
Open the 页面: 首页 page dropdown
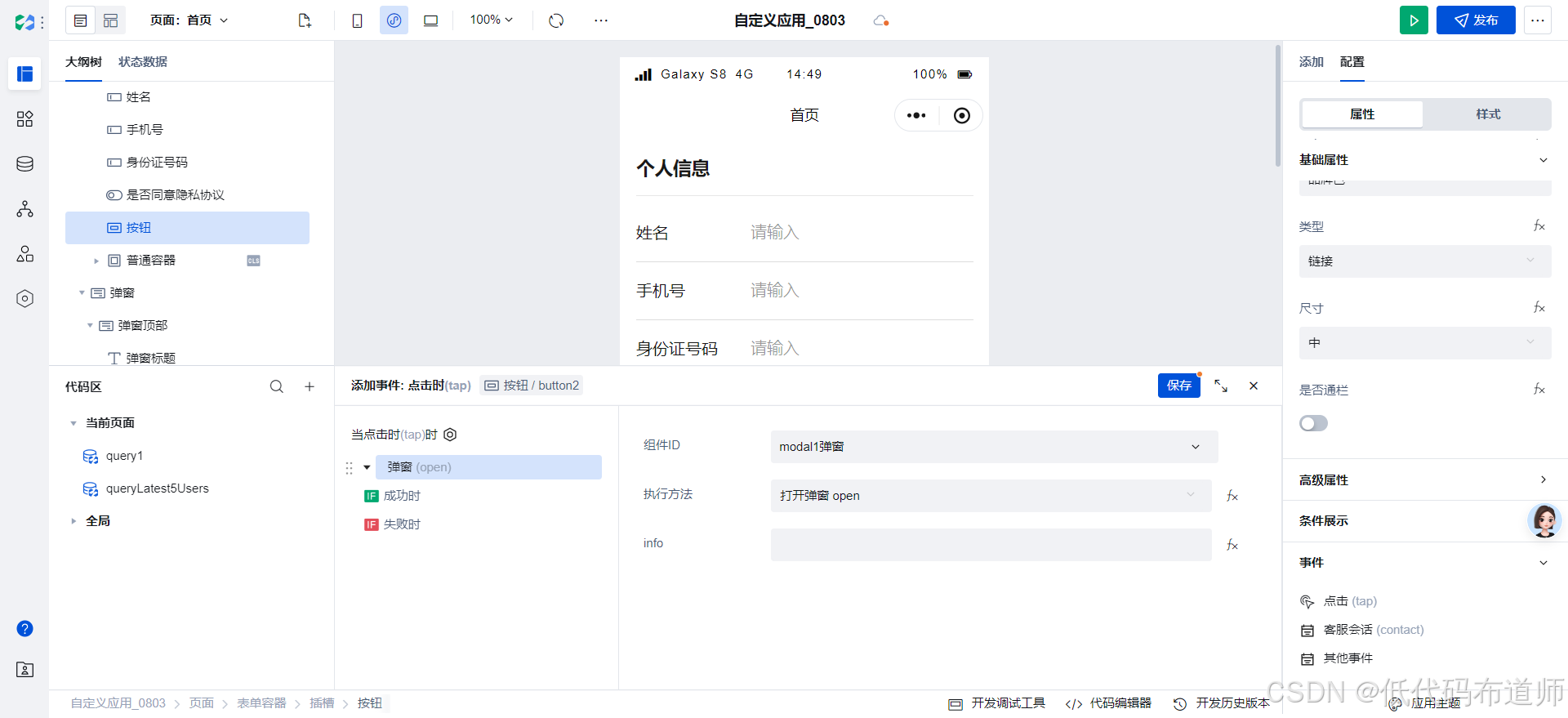(189, 20)
